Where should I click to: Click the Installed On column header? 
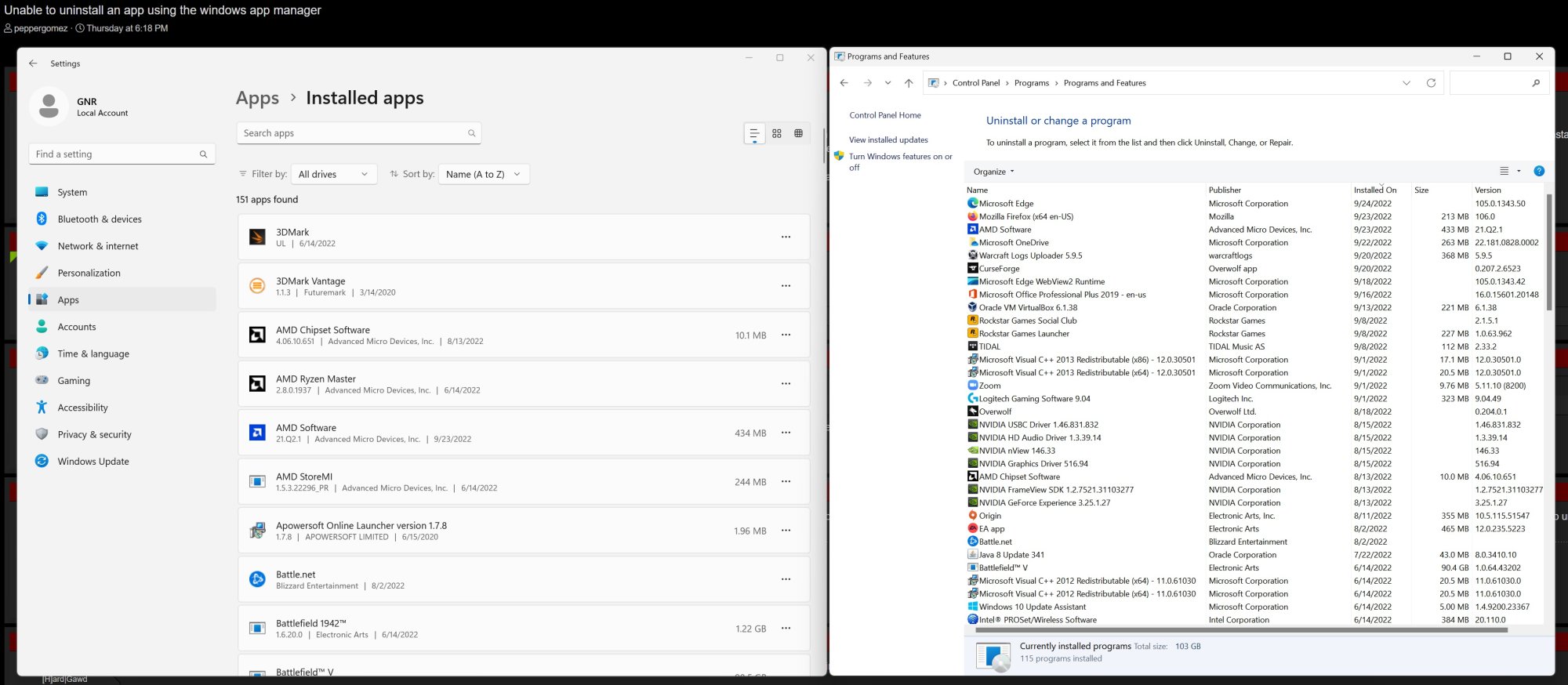[x=1375, y=190]
